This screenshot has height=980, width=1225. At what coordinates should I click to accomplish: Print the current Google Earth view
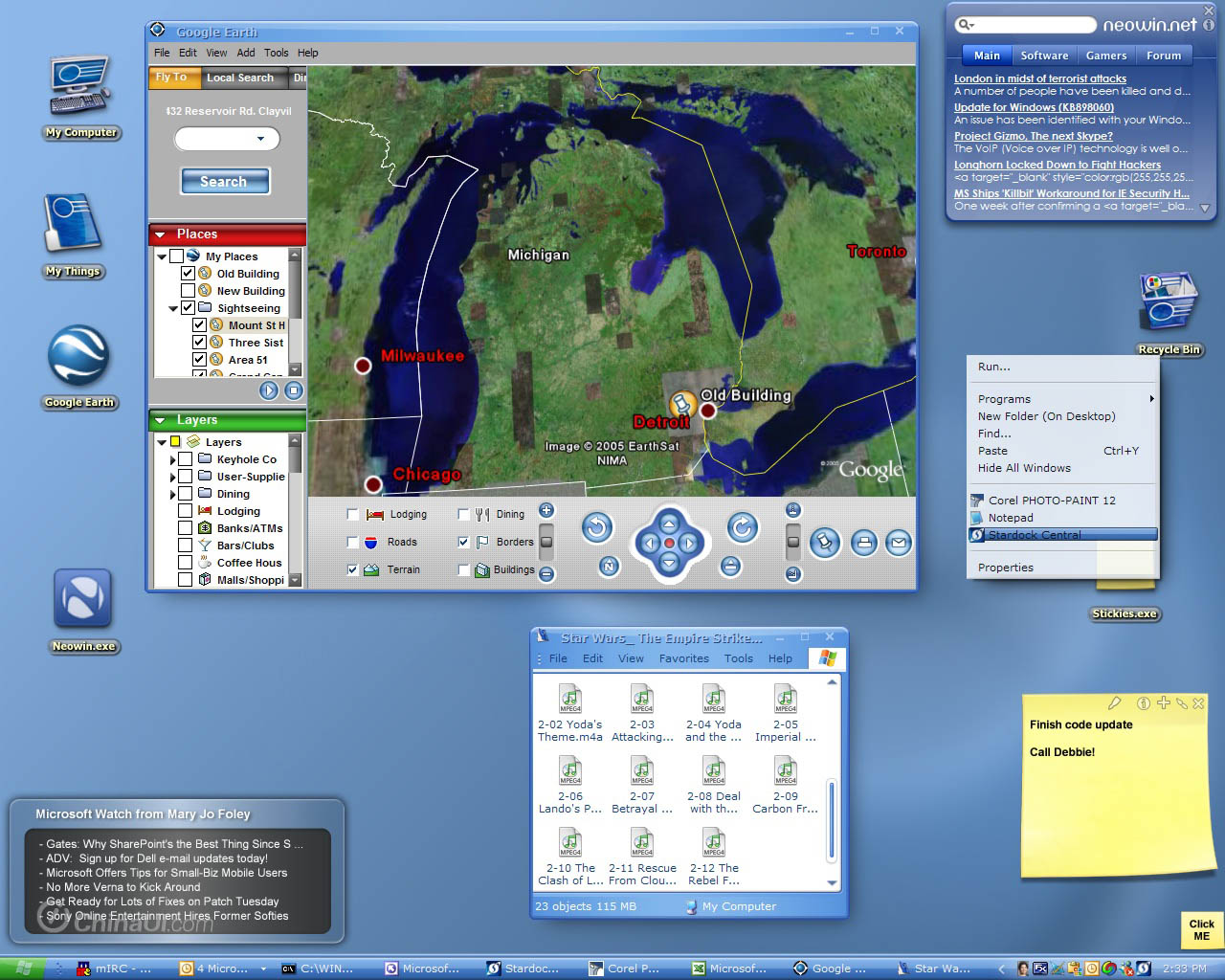coord(864,543)
